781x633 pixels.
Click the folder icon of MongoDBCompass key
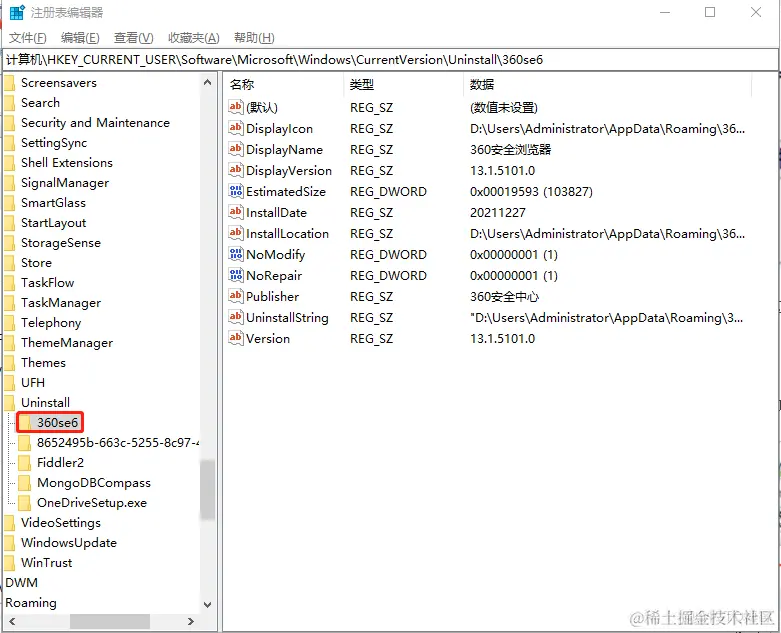[x=24, y=483]
